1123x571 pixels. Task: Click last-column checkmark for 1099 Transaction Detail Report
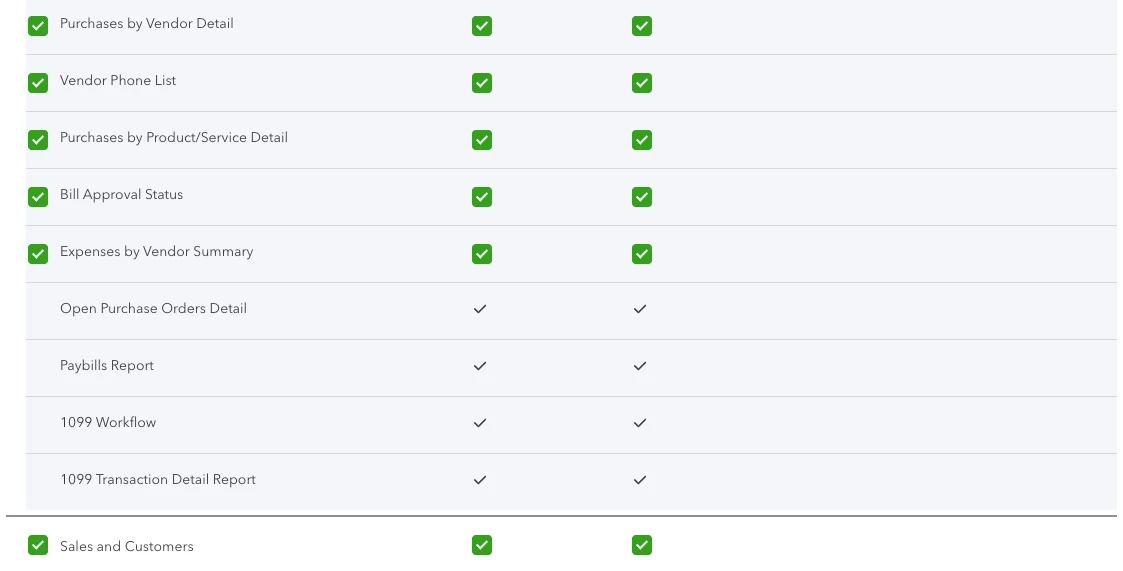click(x=640, y=480)
